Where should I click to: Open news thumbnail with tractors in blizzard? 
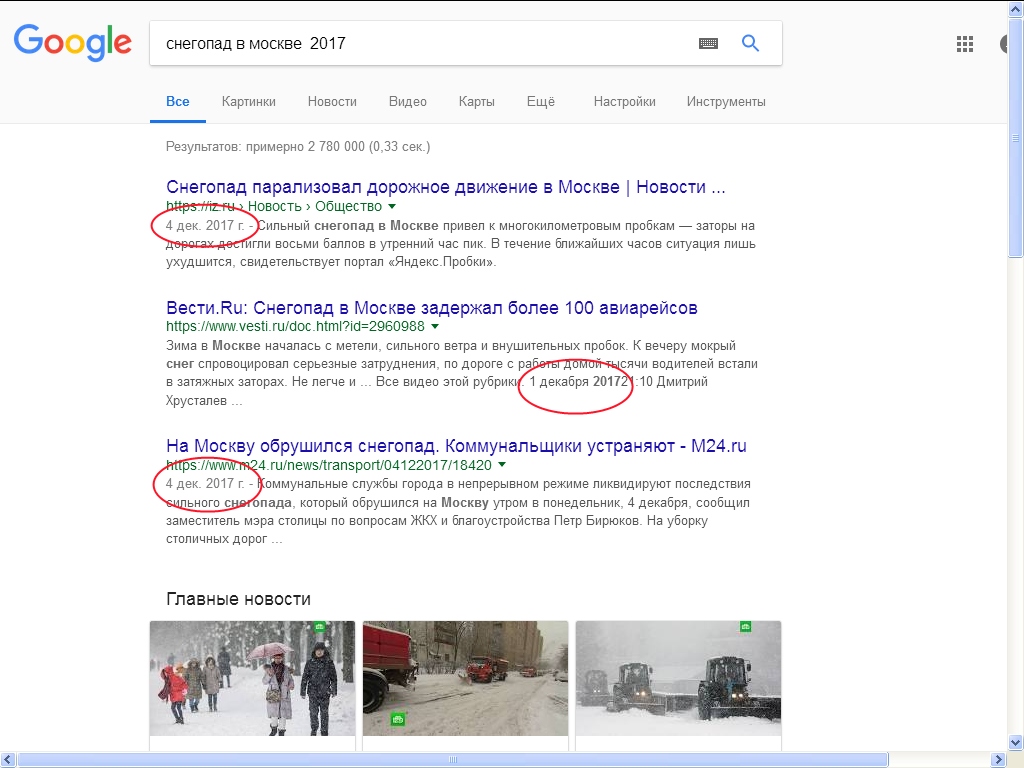678,679
